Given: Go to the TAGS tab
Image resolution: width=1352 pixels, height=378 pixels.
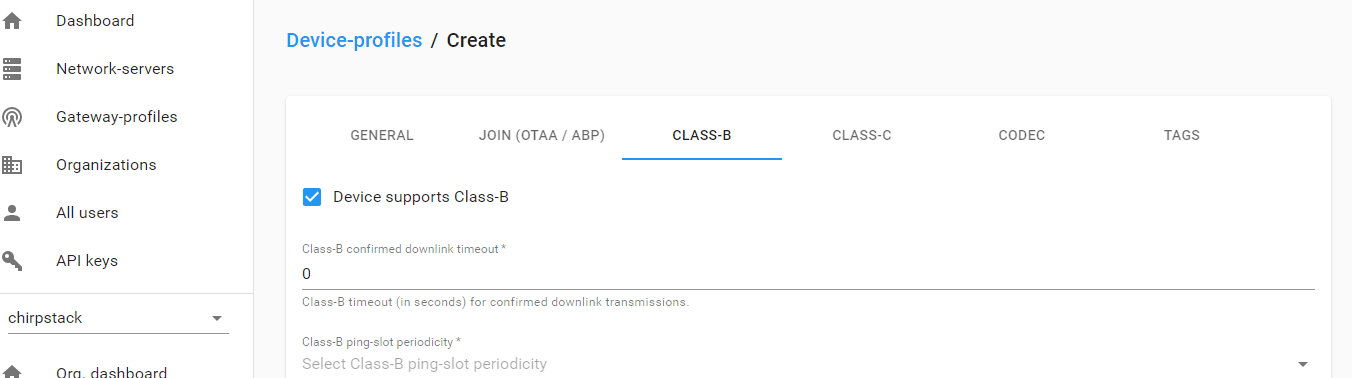Looking at the screenshot, I should point(1182,135).
